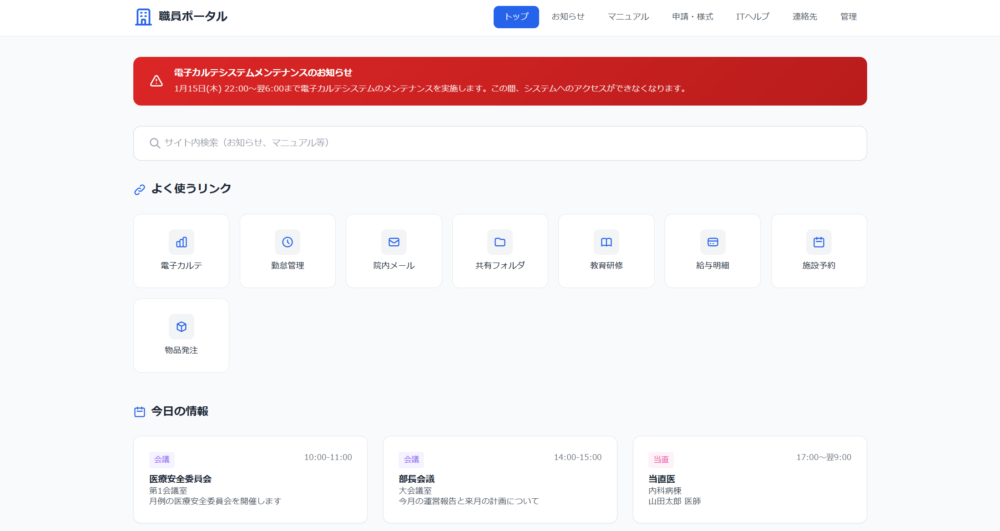The width and height of the screenshot is (1000, 531).
Task: Open the 教育研修 book icon
Action: coord(606,242)
